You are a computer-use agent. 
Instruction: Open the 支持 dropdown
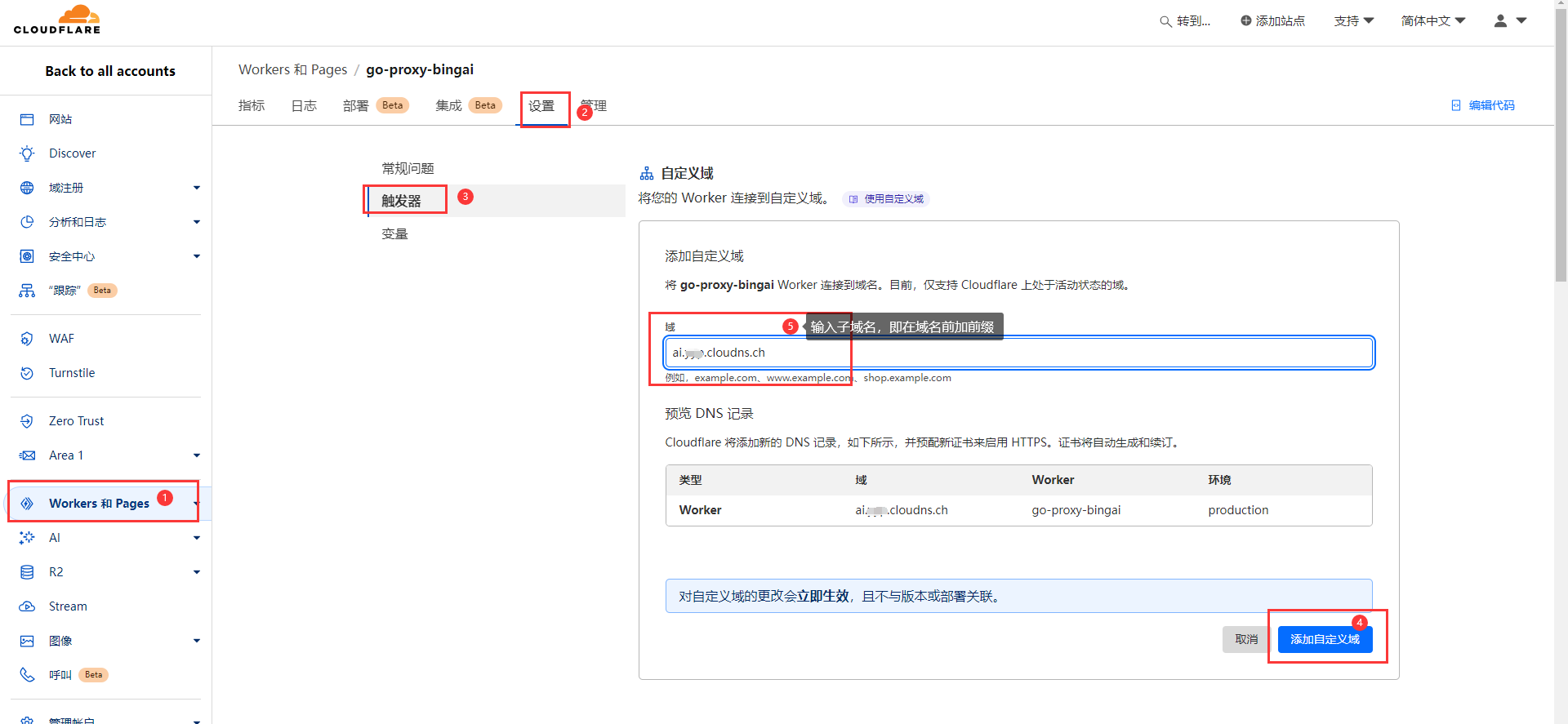coord(1354,20)
